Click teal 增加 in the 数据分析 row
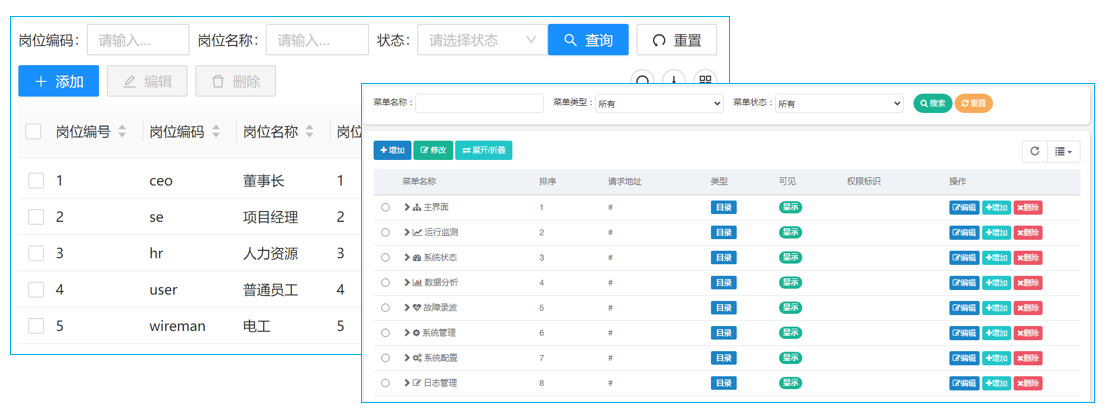The width and height of the screenshot is (1106, 408). coord(996,283)
